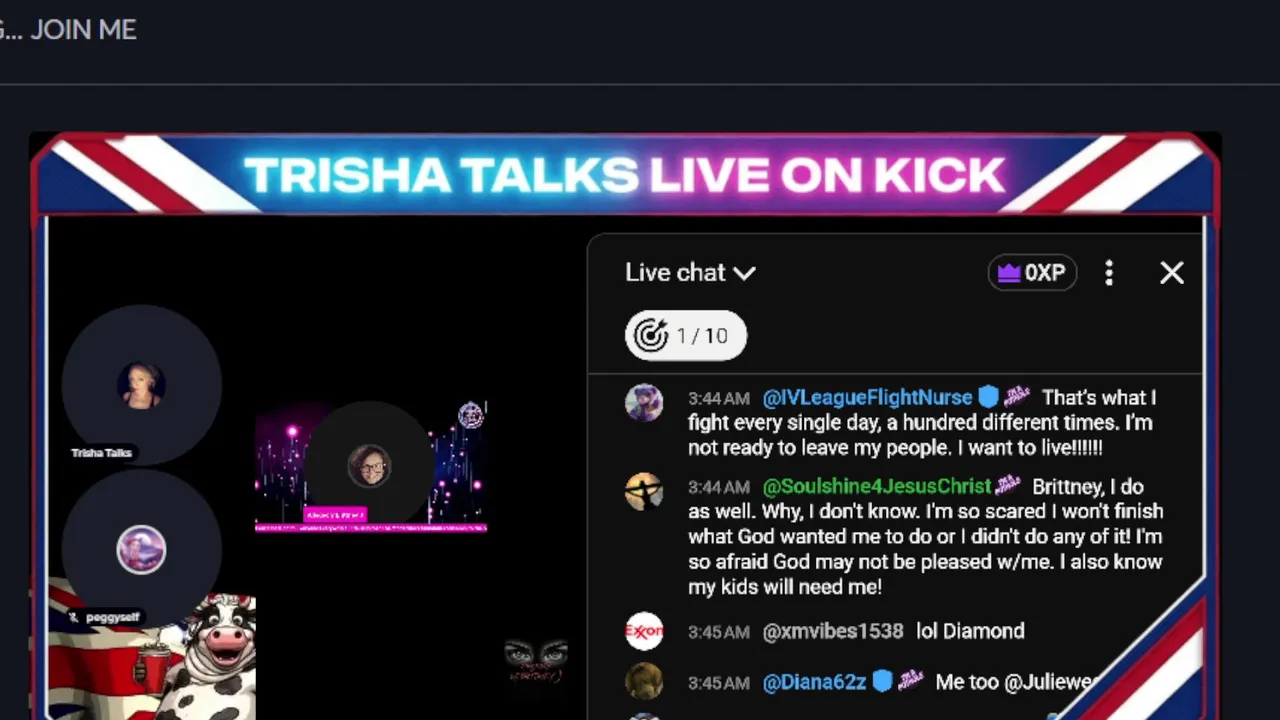Screen dimensions: 1280x720
Task: Select the Exxon logo avatar of xmvibes1538
Action: coord(644,632)
